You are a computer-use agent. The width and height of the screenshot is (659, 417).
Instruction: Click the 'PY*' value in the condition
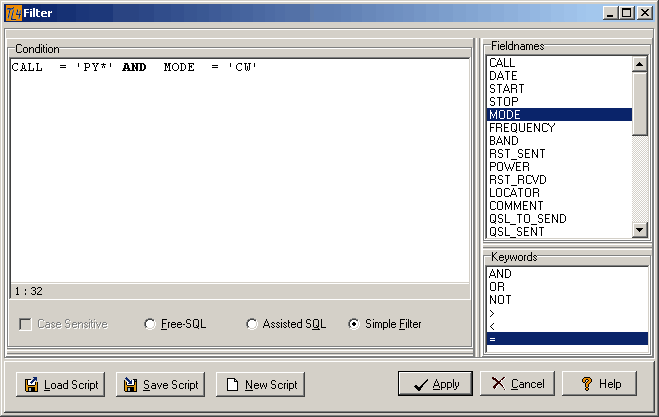(95, 67)
